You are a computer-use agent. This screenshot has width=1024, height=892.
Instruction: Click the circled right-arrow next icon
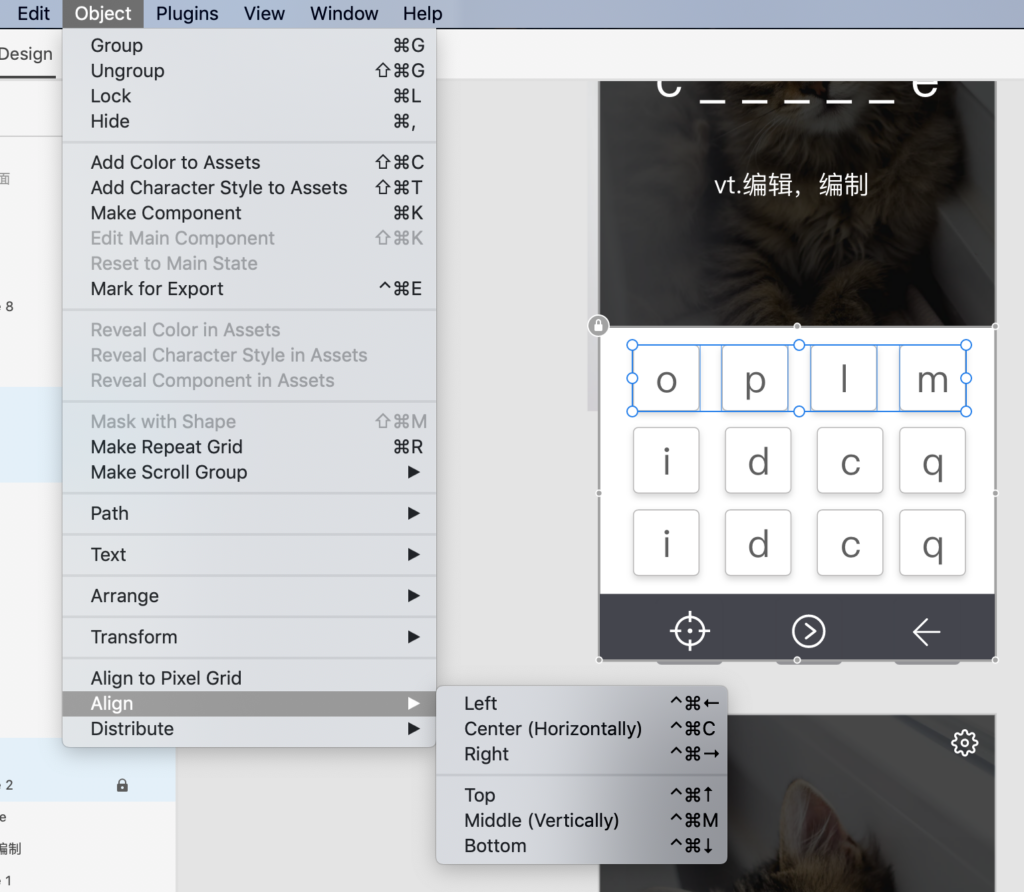coord(808,632)
